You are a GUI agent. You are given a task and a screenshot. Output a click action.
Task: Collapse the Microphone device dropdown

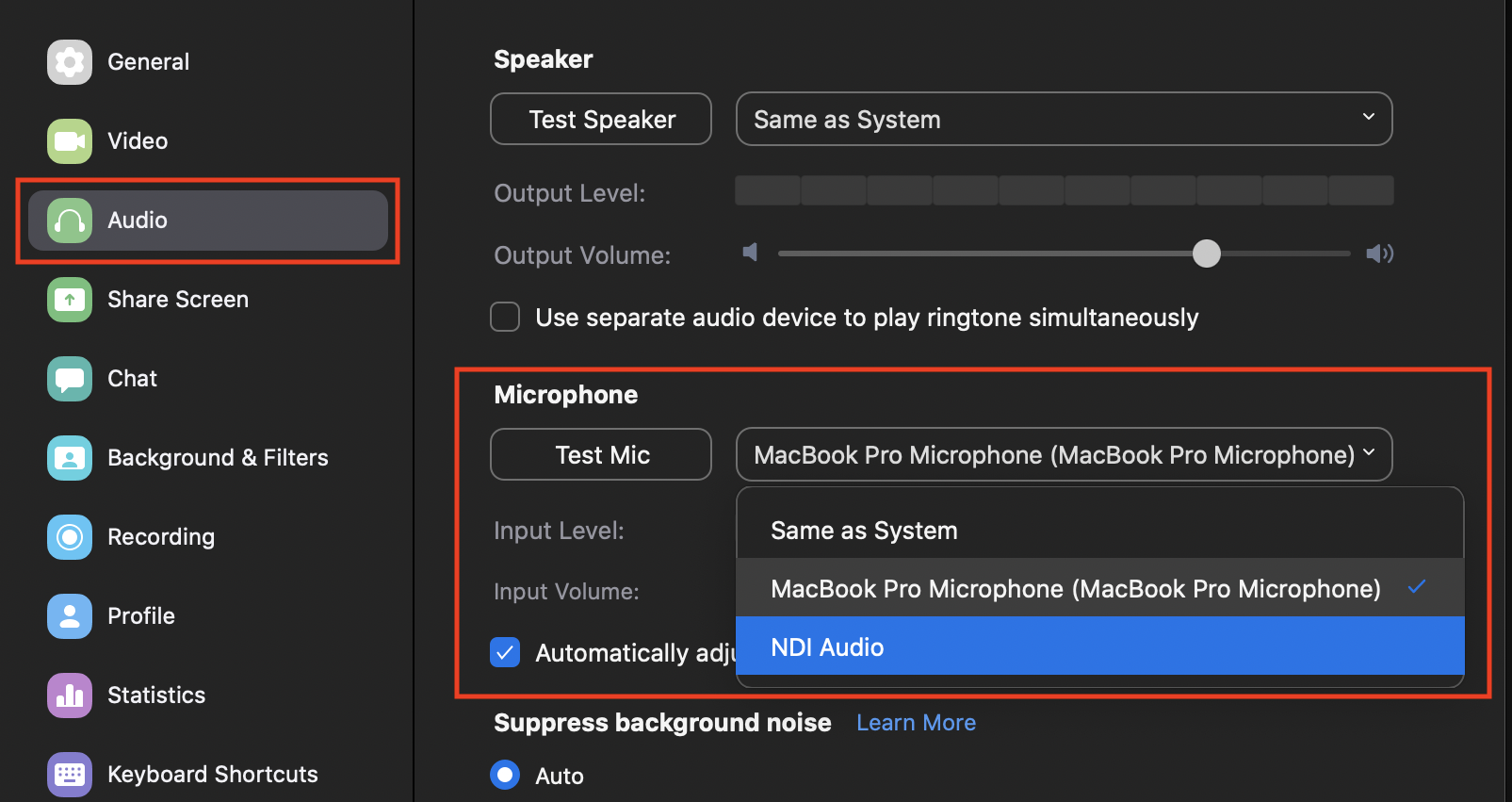pyautogui.click(x=1064, y=454)
